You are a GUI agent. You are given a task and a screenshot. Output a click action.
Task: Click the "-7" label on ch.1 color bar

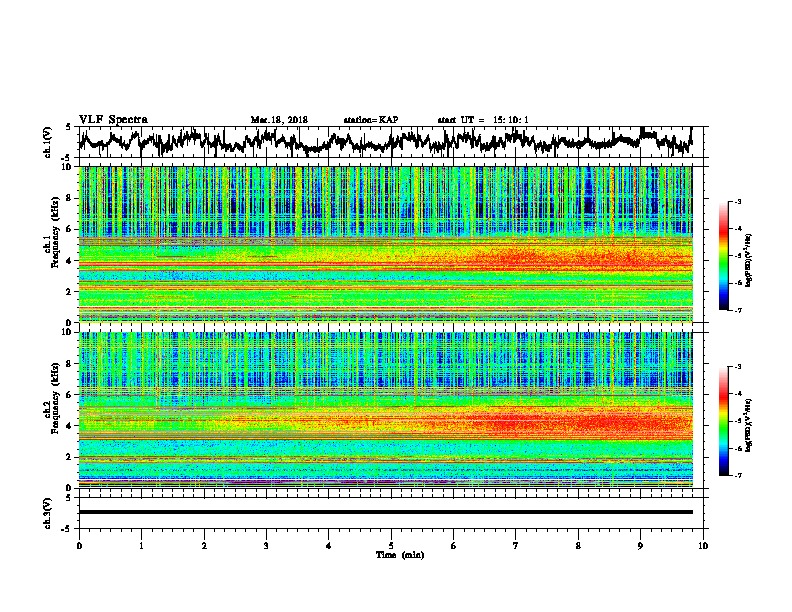(x=737, y=310)
